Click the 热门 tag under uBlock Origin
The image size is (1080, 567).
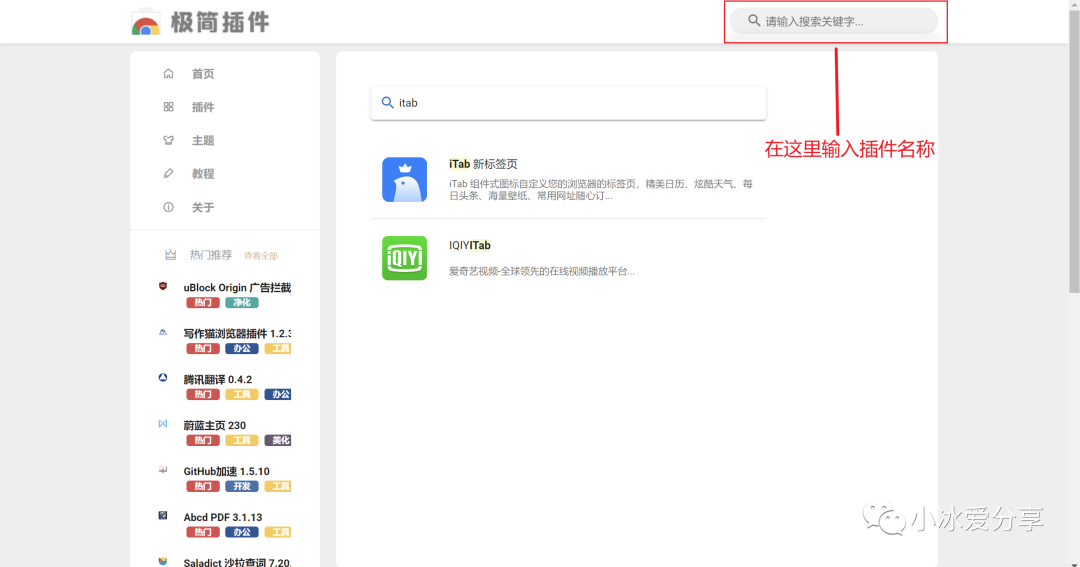tap(202, 302)
